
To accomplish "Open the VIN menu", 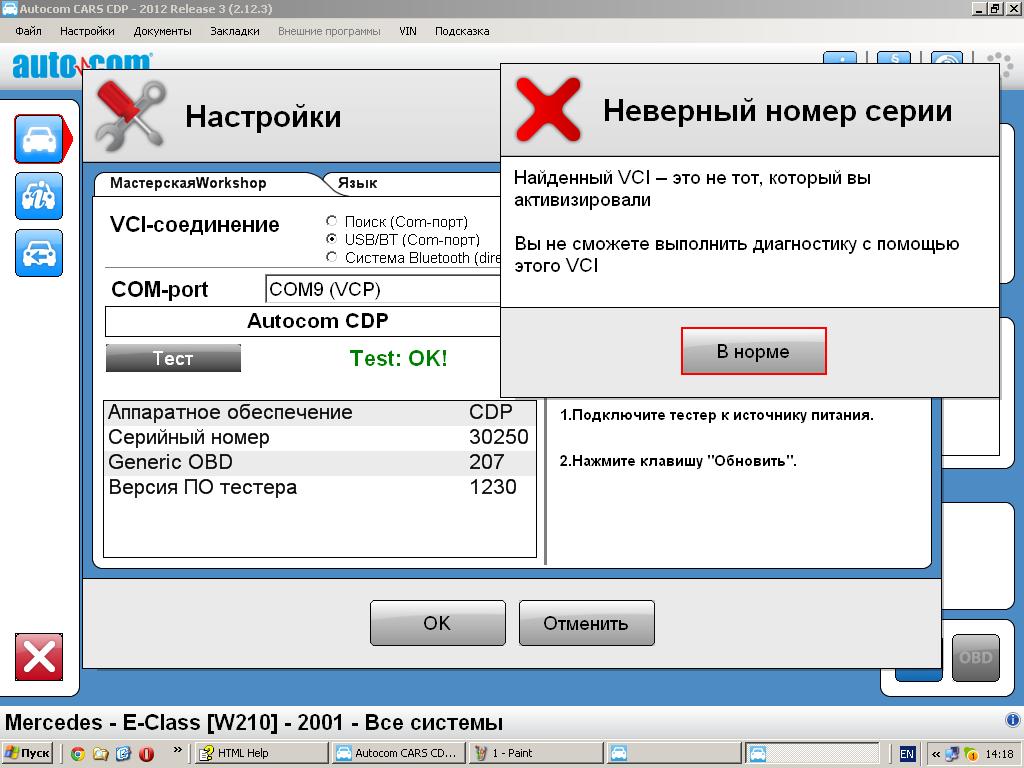I will [x=408, y=31].
